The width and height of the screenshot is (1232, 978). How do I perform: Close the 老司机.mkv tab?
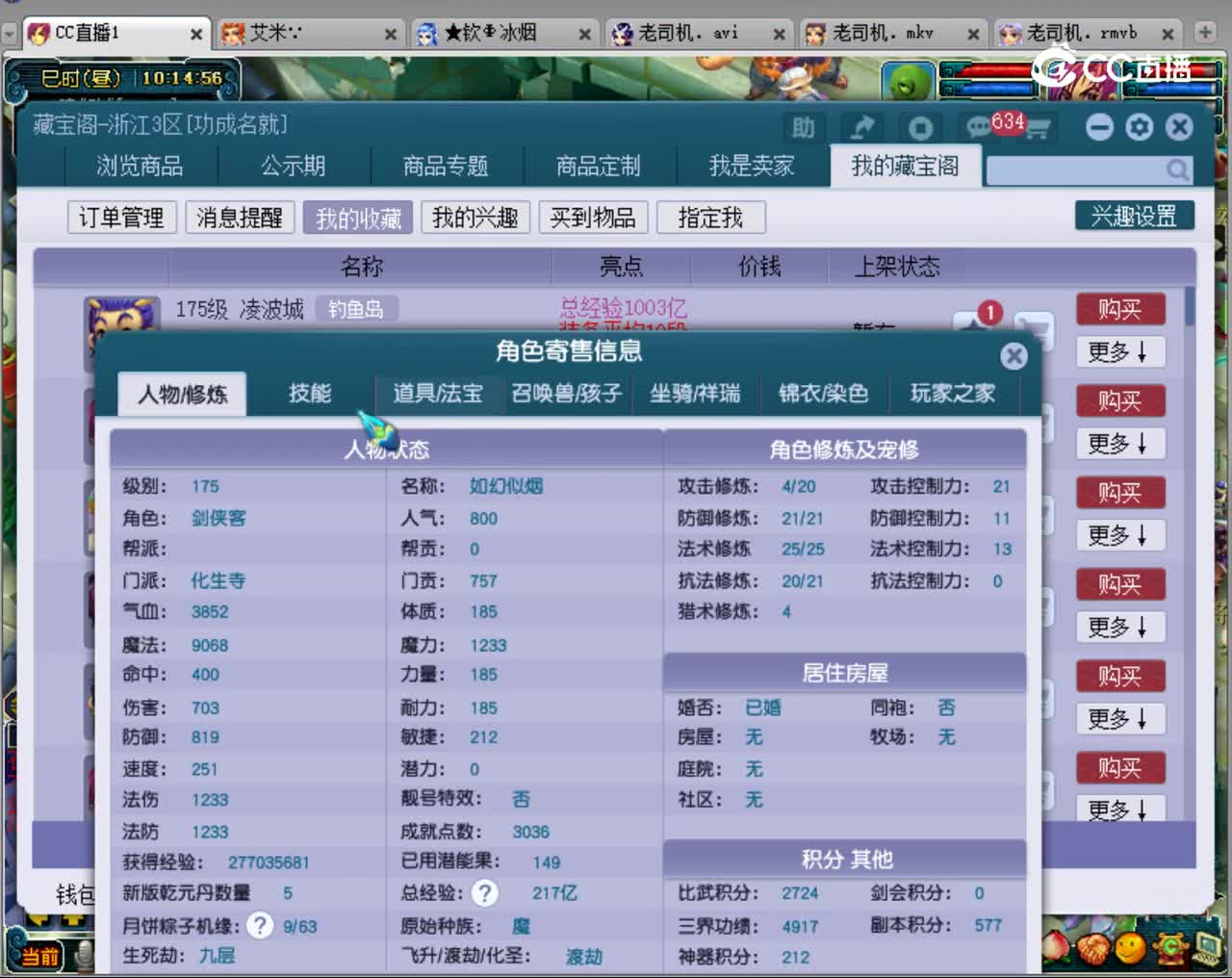coord(973,35)
